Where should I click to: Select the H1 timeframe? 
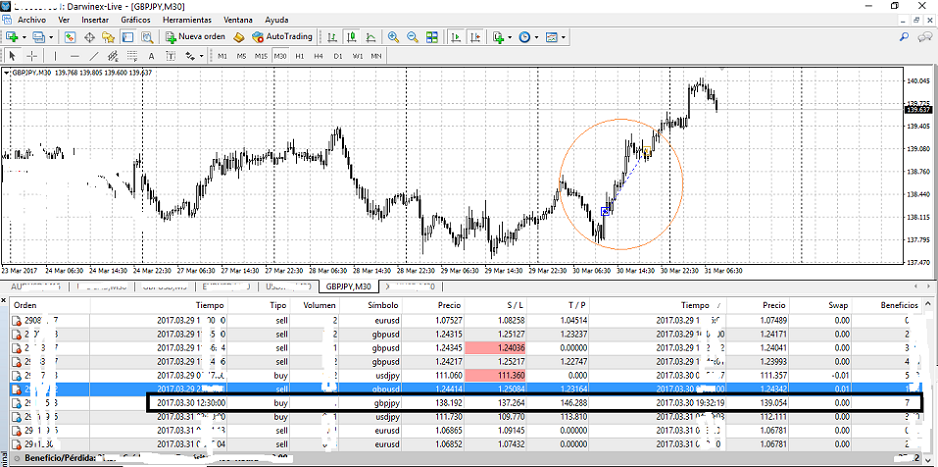(x=299, y=56)
